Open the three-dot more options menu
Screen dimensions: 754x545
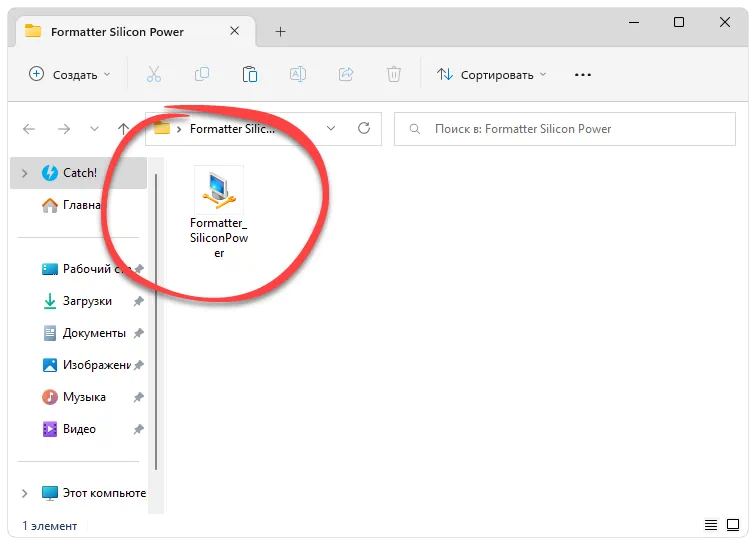(582, 75)
